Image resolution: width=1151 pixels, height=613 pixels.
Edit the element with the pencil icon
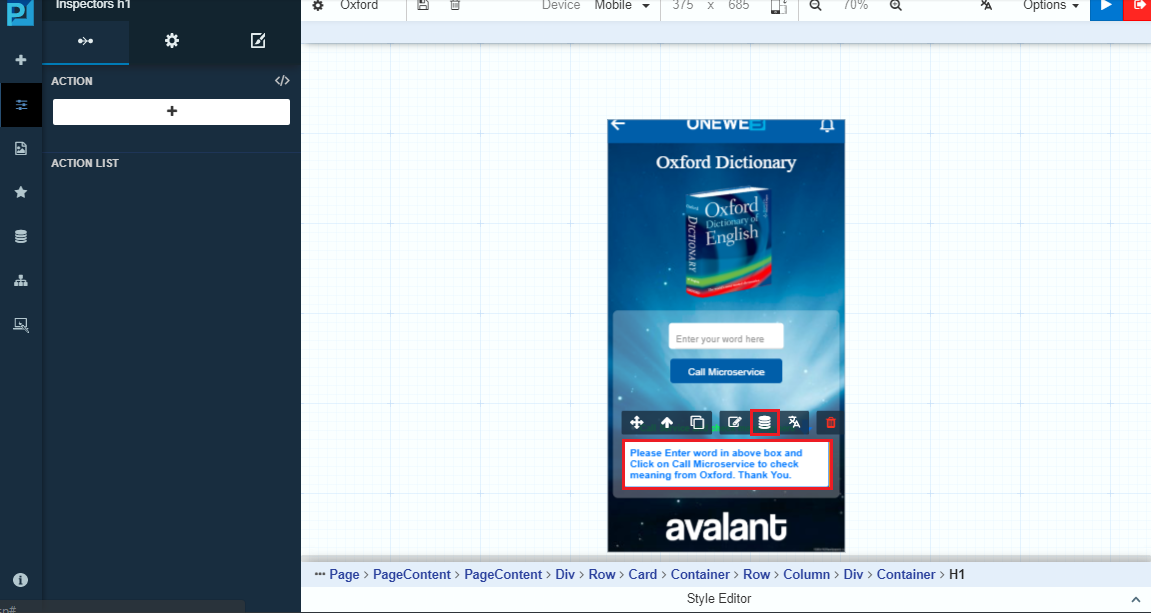point(734,422)
